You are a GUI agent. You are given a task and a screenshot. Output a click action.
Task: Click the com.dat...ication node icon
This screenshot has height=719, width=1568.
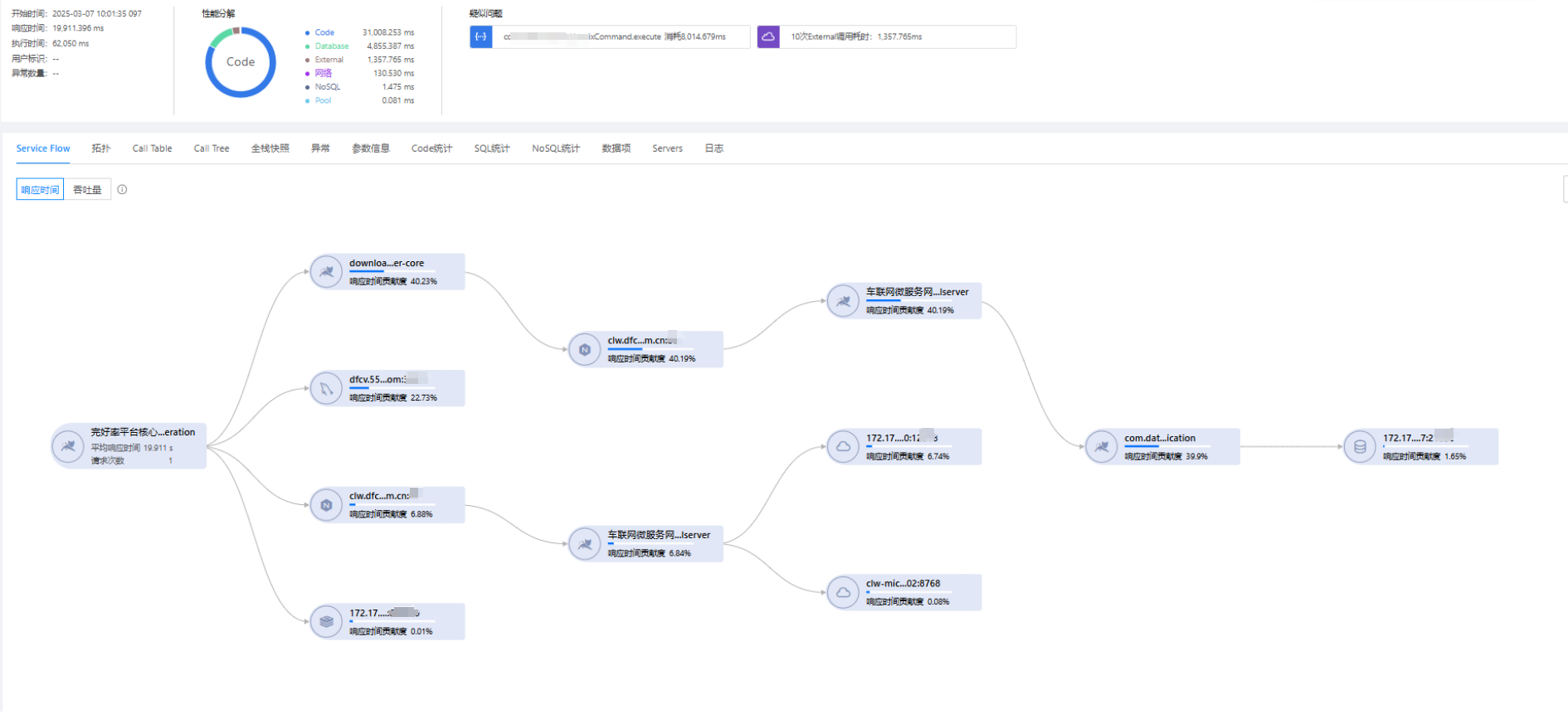[x=1101, y=447]
